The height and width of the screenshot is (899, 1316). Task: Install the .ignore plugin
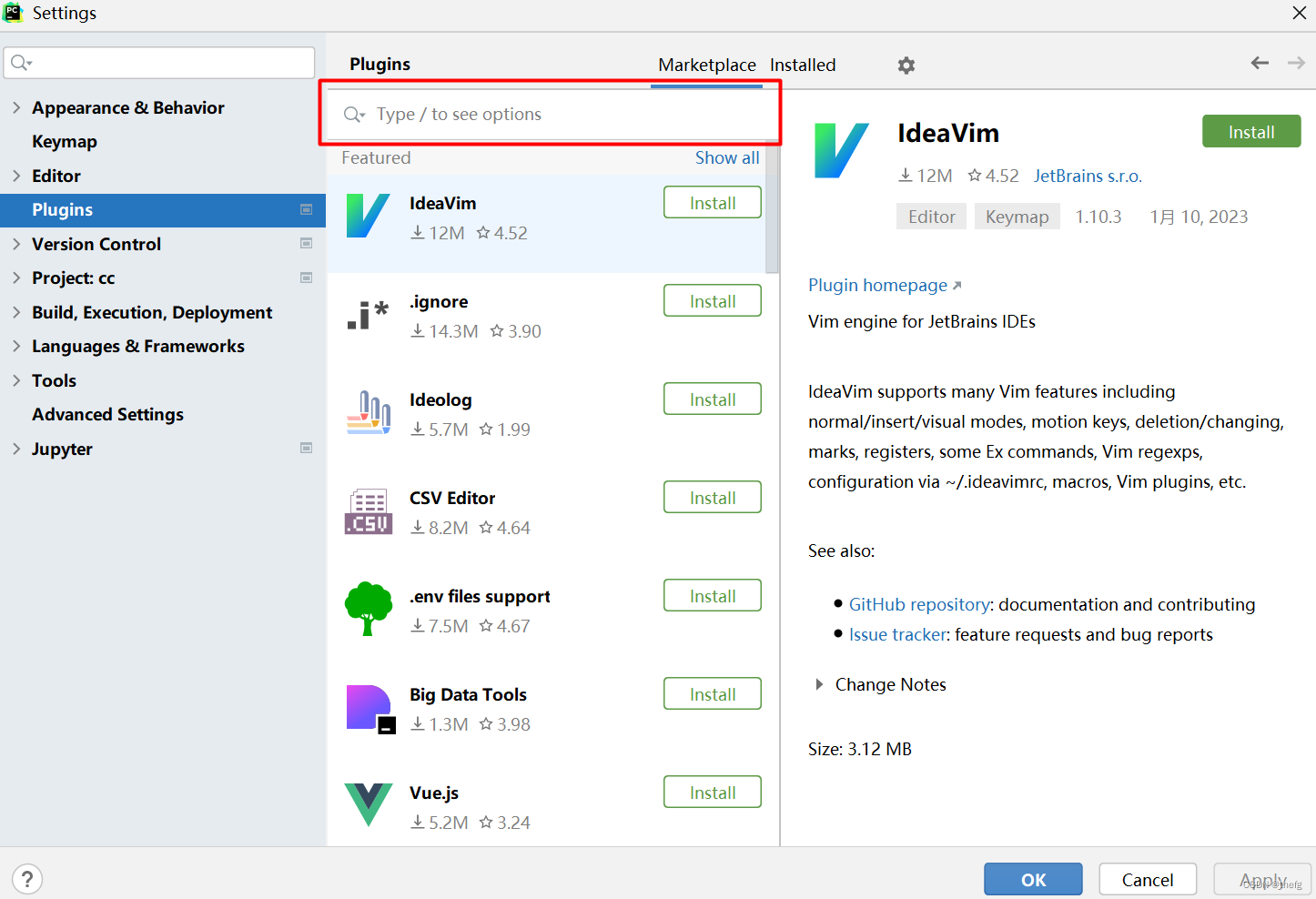tap(713, 301)
